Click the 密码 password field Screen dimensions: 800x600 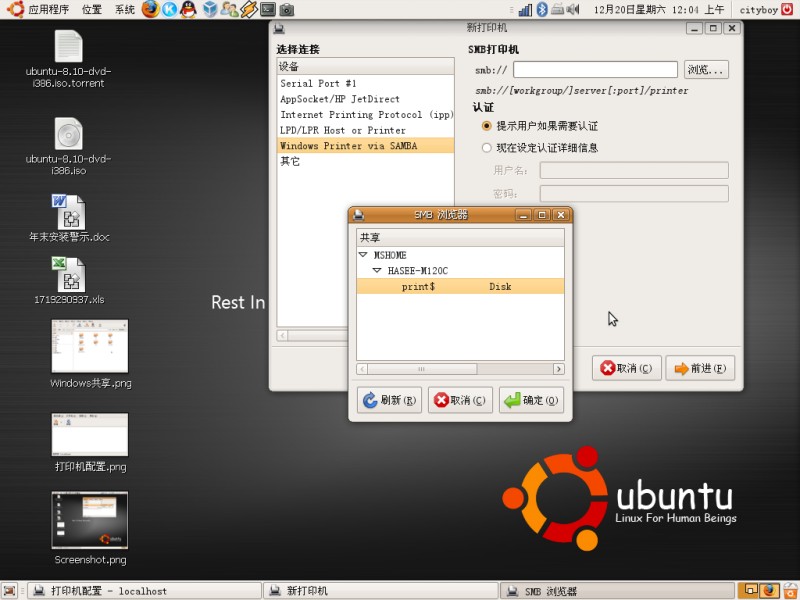pyautogui.click(x=634, y=193)
